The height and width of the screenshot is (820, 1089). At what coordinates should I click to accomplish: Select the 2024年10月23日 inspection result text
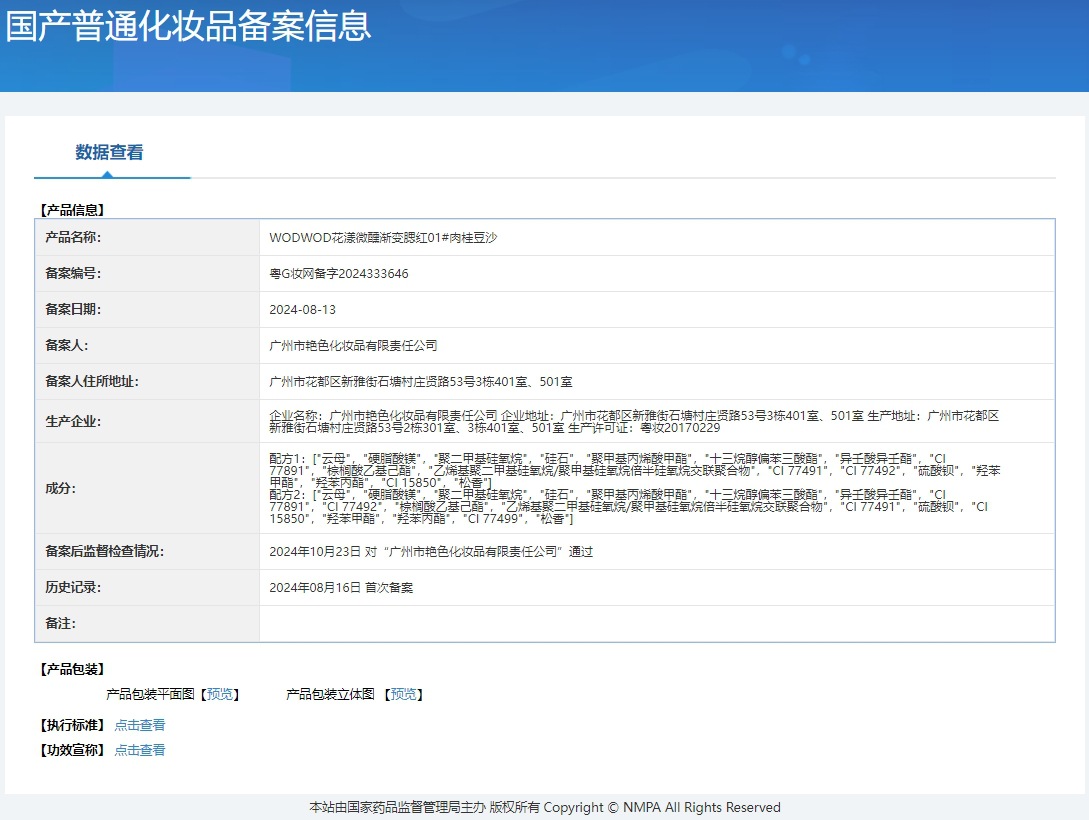(x=431, y=551)
